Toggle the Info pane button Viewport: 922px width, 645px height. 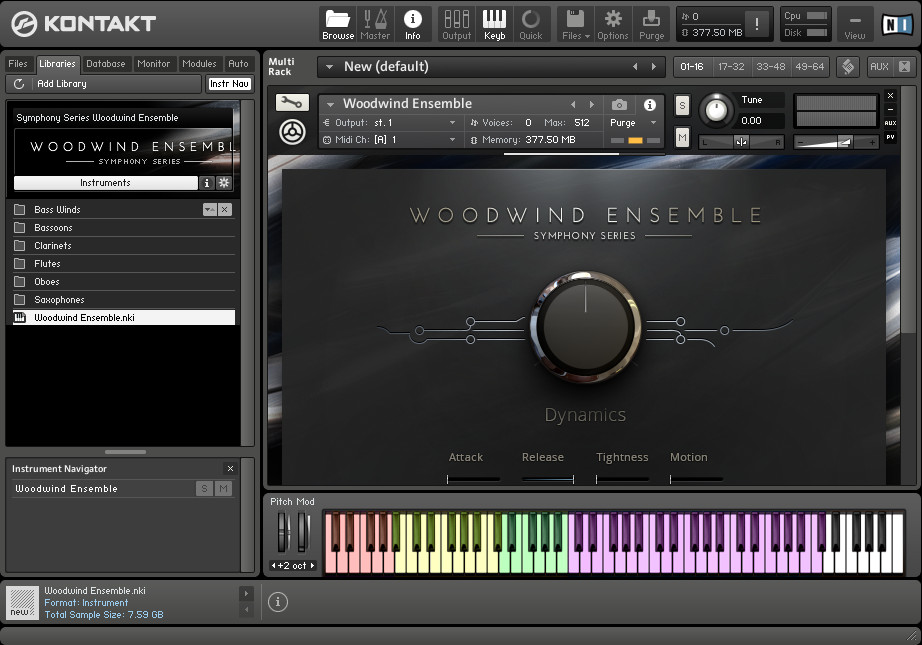[x=413, y=24]
